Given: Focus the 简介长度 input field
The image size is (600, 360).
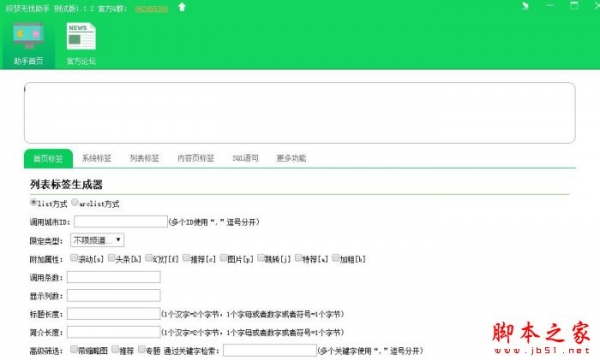Looking at the screenshot, I should tap(114, 332).
